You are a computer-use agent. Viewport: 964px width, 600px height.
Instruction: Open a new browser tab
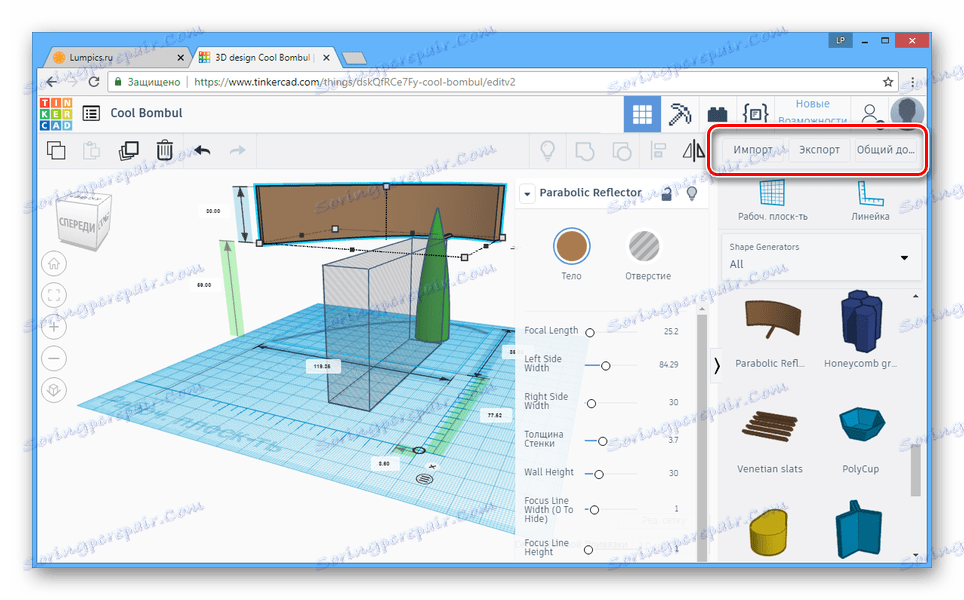(354, 58)
